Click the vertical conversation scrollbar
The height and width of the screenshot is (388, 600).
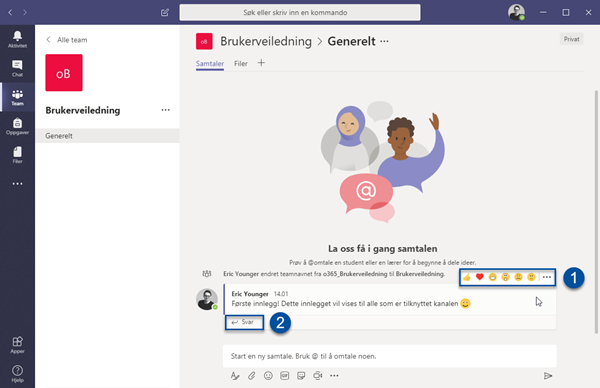(596, 212)
